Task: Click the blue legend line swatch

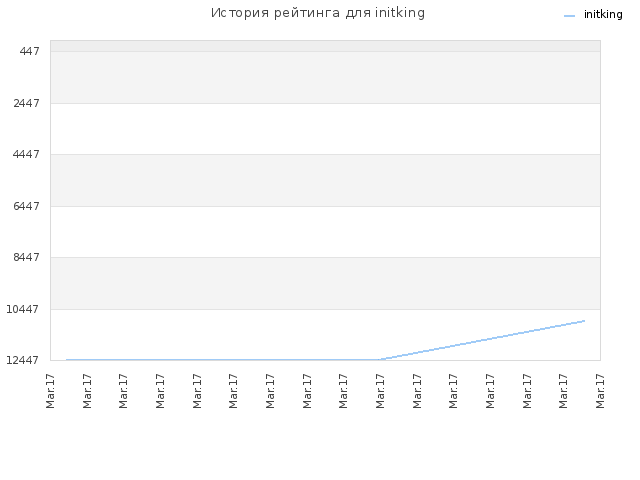Action: [x=569, y=16]
